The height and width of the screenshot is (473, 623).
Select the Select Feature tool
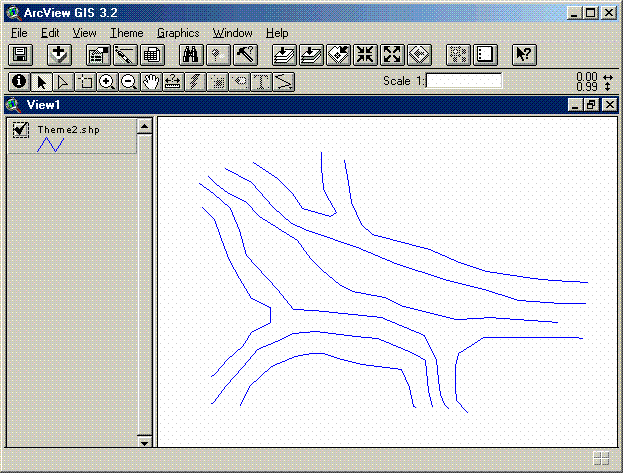(85, 82)
